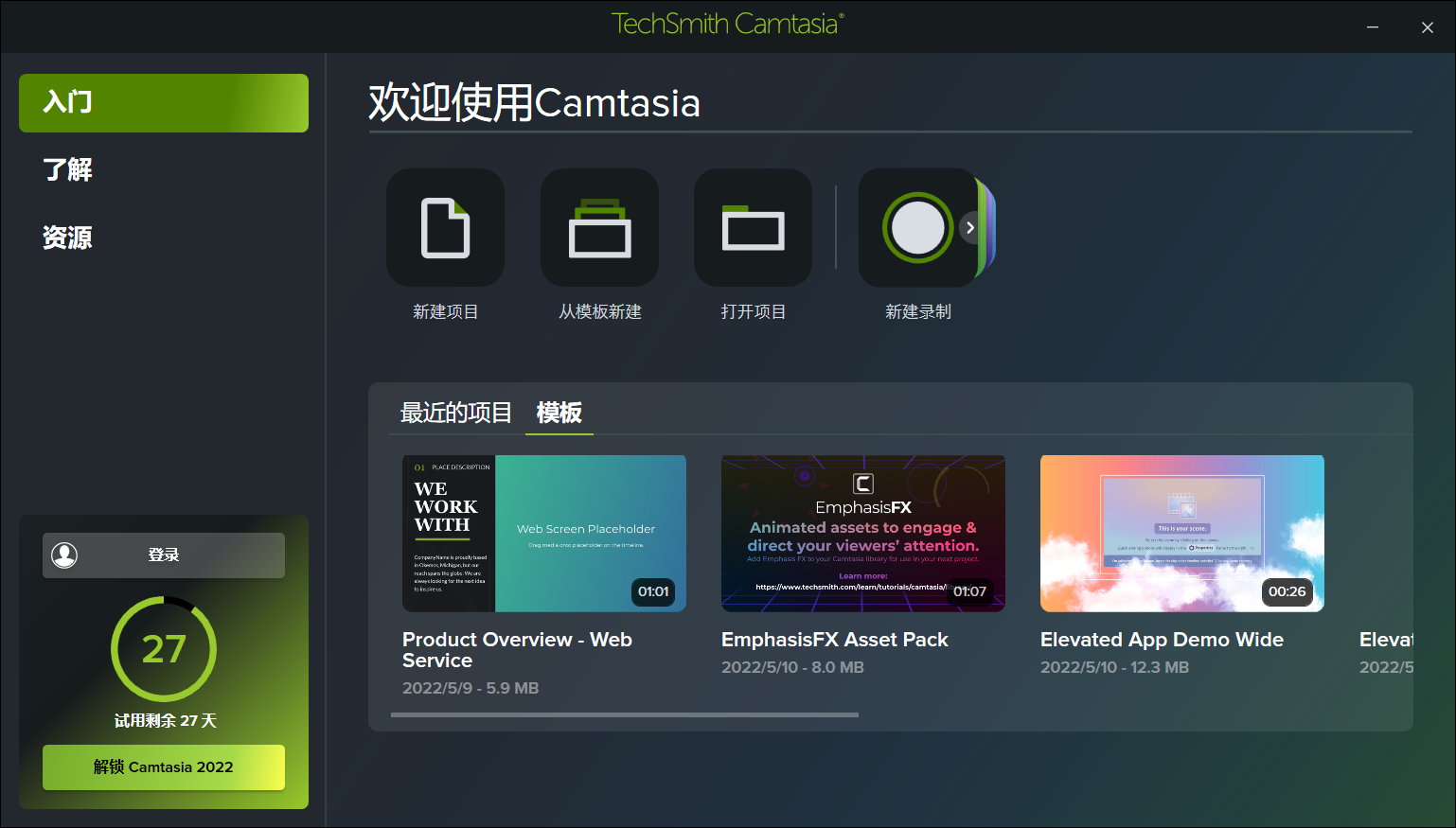Click the horizontal template scrollbar

tap(623, 715)
